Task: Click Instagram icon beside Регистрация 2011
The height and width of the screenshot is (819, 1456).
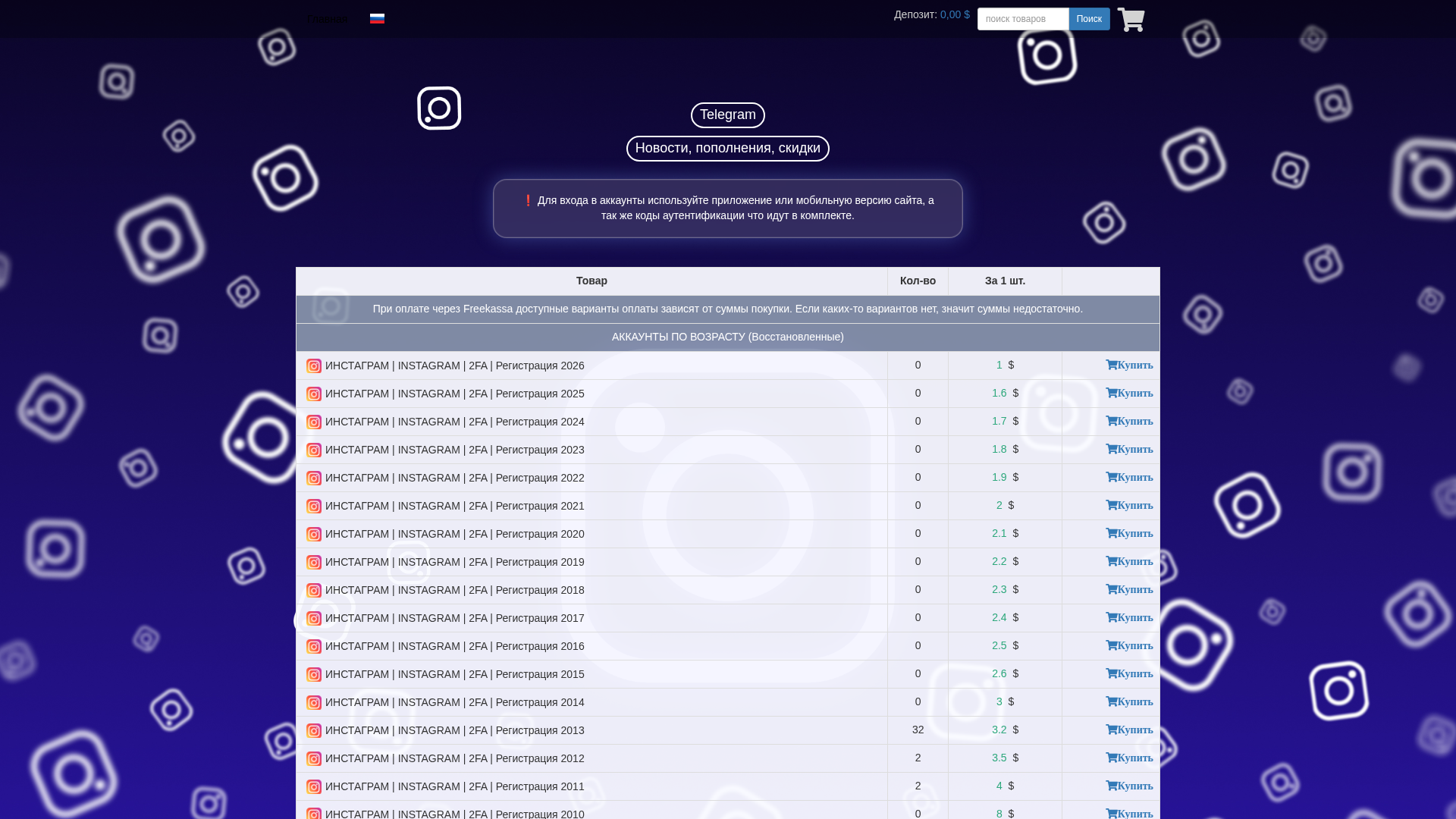Action: pyautogui.click(x=314, y=787)
